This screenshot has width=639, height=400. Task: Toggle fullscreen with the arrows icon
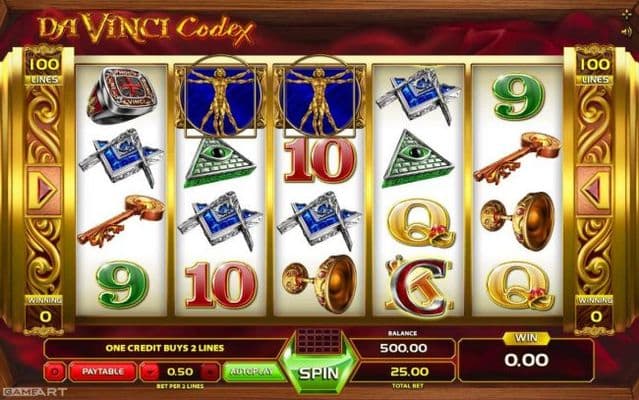click(x=626, y=14)
